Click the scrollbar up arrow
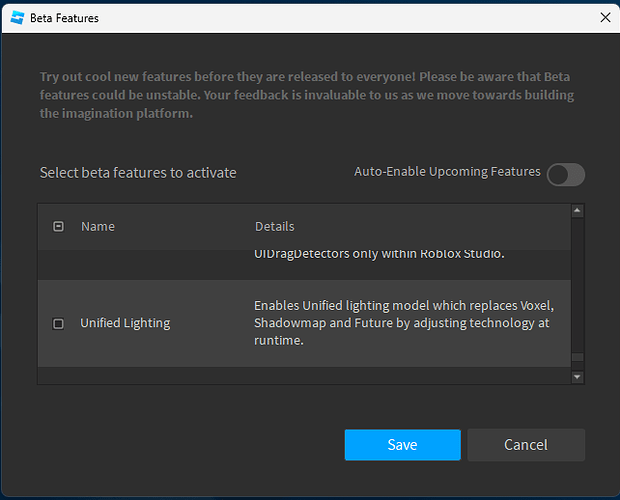Screen dimensions: 620x500 (x=577, y=211)
